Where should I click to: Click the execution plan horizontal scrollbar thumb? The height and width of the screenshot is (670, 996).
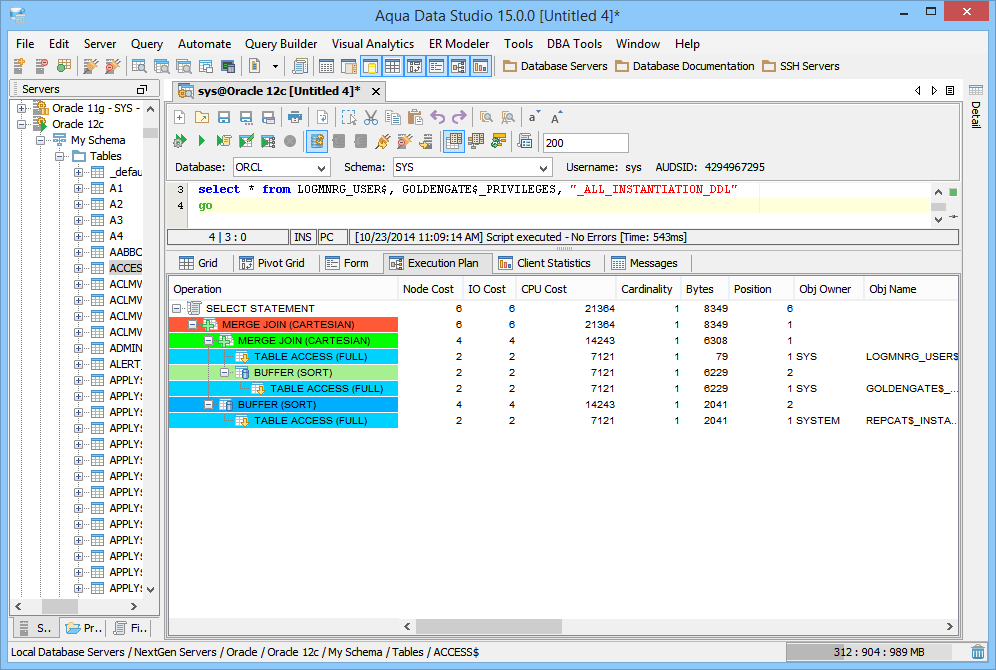pyautogui.click(x=488, y=627)
